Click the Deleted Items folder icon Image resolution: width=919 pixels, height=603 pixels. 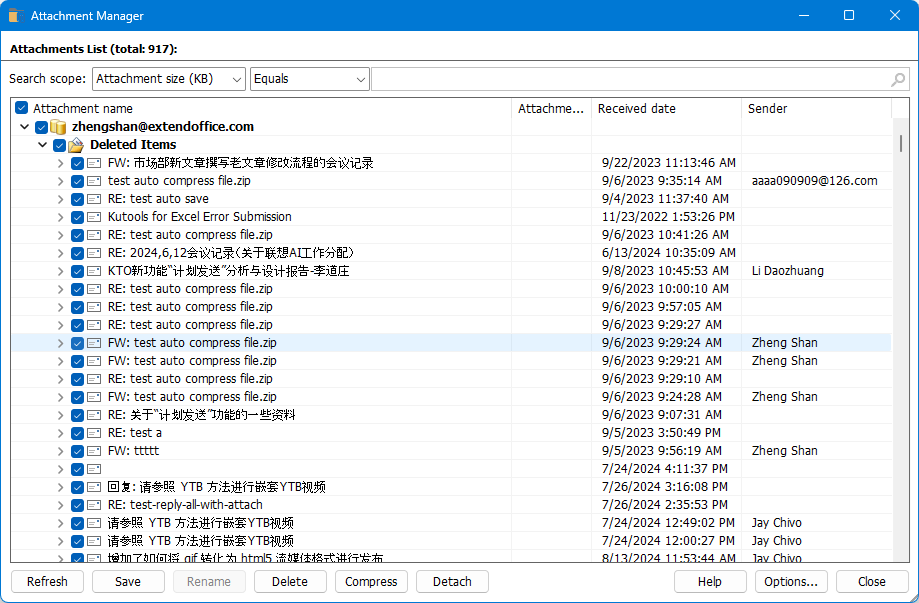pyautogui.click(x=75, y=144)
